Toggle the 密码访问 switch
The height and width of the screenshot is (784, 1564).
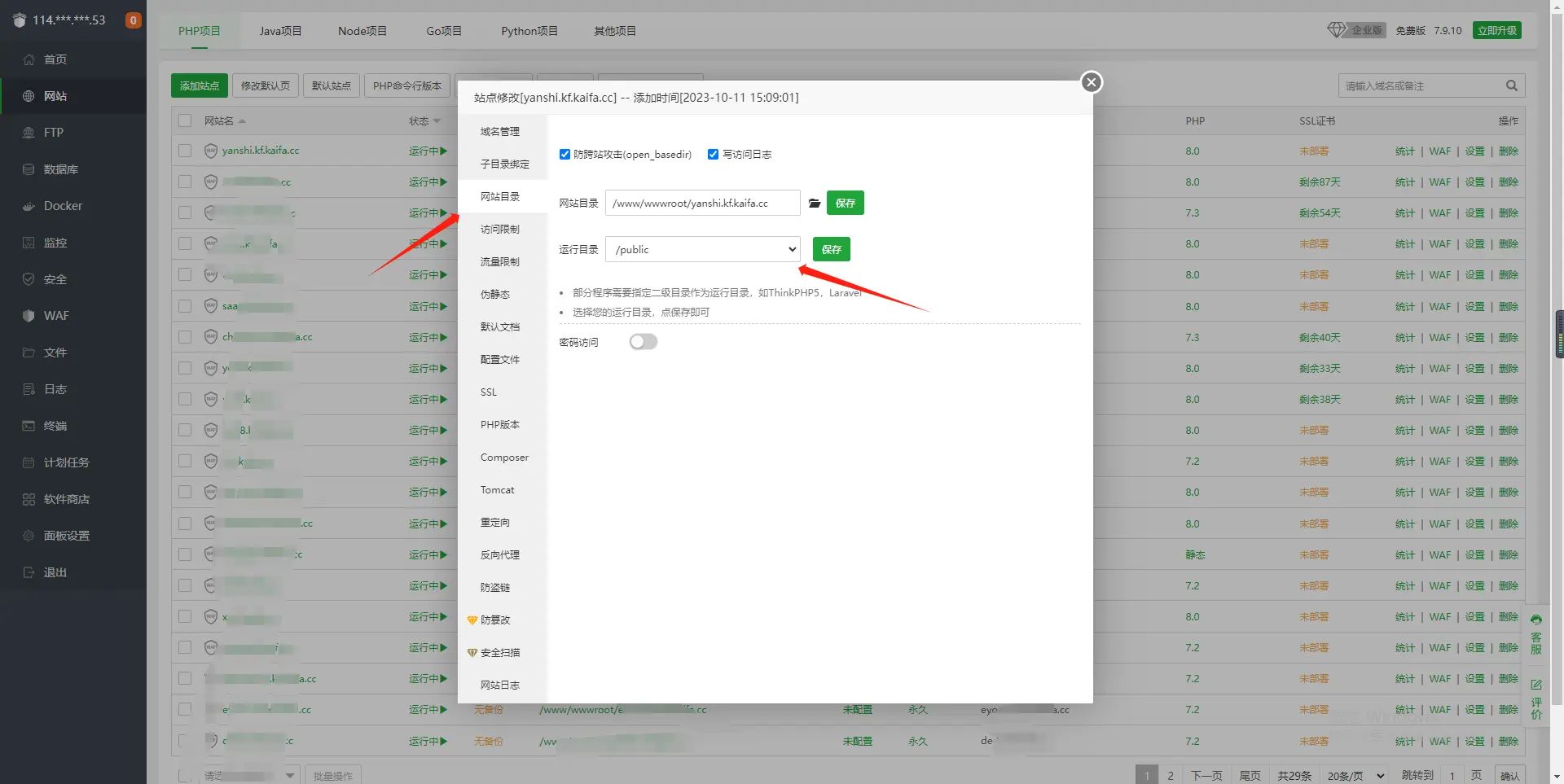644,342
